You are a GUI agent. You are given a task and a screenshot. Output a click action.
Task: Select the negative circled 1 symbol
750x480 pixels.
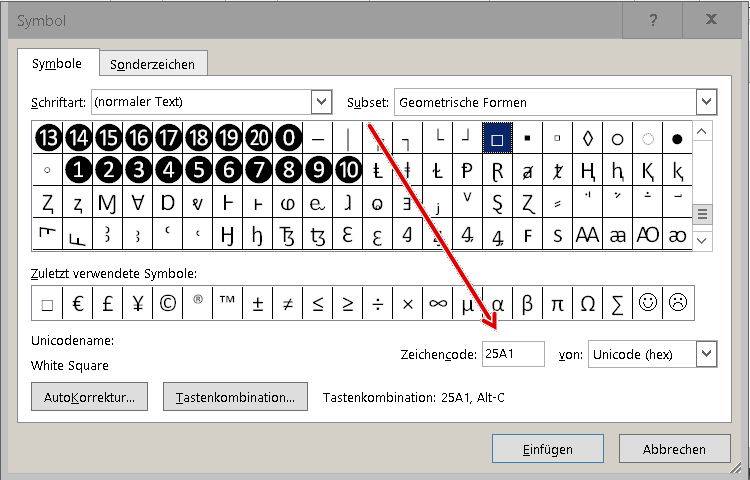point(78,170)
